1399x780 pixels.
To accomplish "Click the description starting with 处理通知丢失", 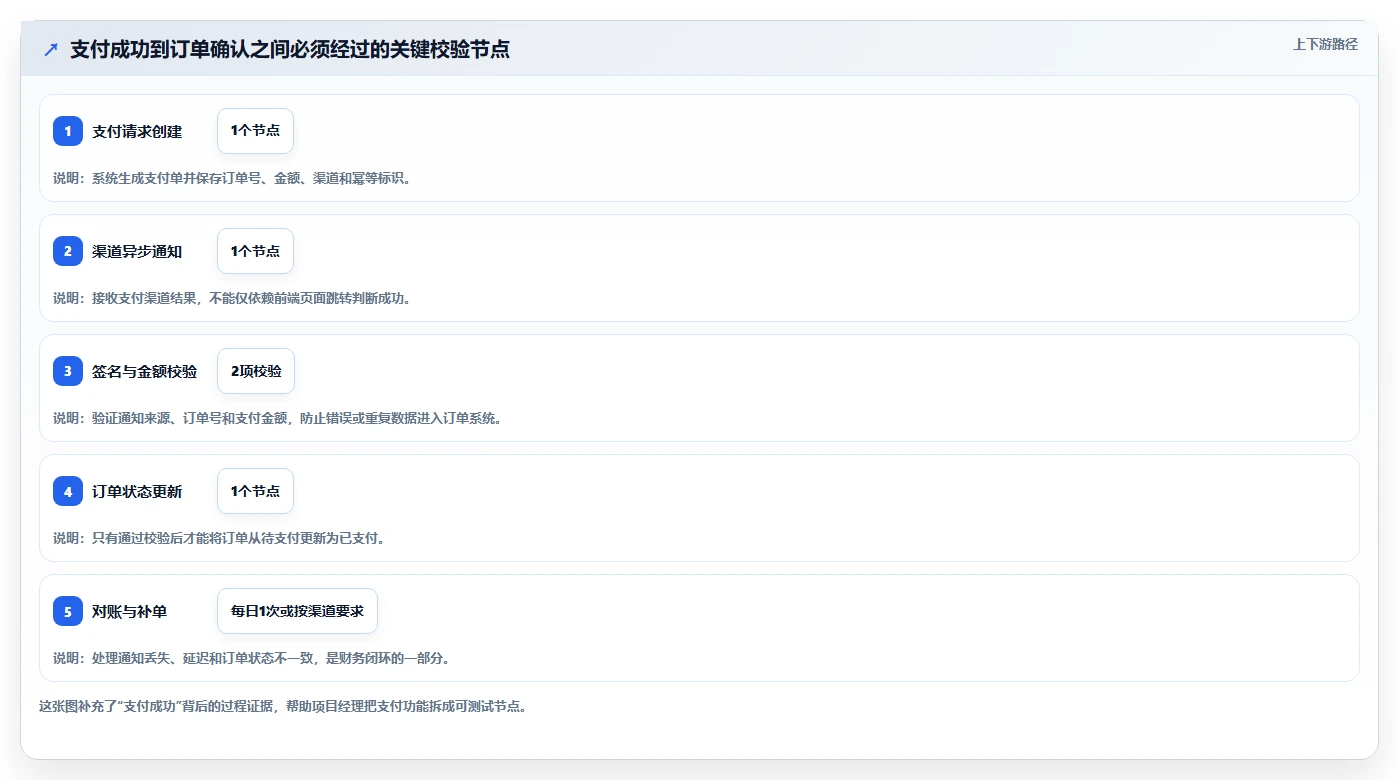I will click(251, 658).
